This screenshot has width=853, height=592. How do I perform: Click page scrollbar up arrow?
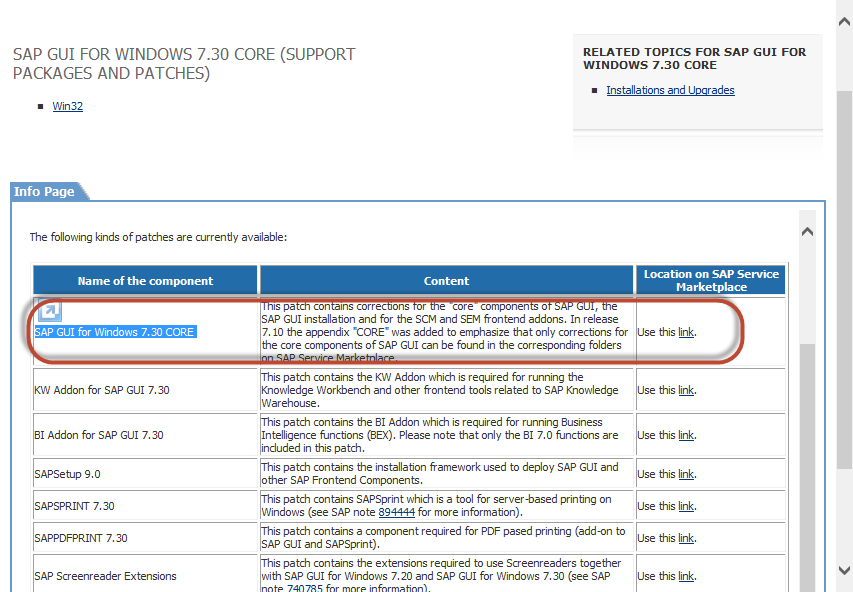coord(844,22)
